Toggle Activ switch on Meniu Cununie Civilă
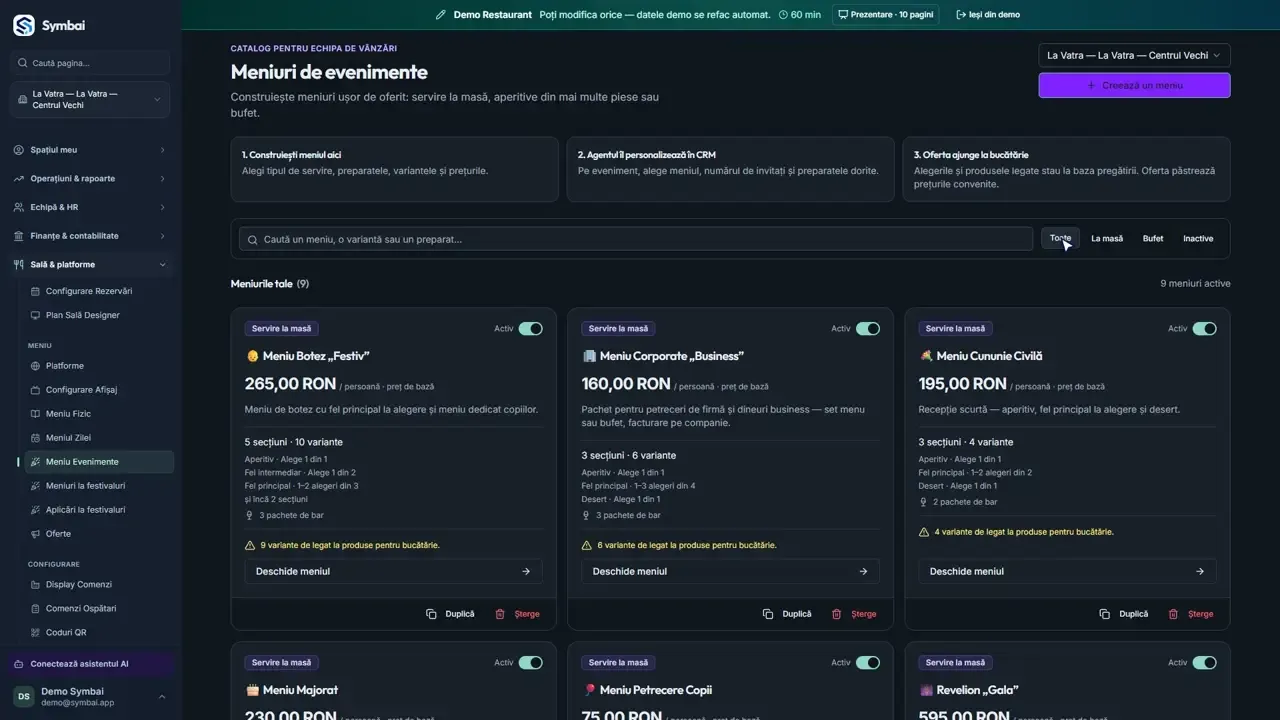 [x=1205, y=328]
